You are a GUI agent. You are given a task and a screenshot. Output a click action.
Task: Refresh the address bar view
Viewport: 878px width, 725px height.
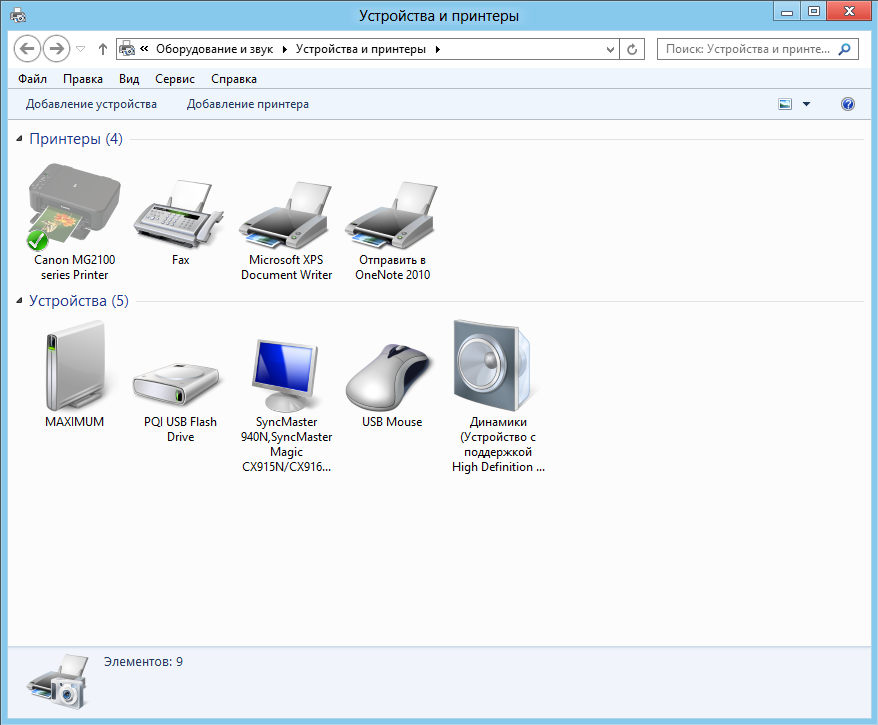[632, 49]
